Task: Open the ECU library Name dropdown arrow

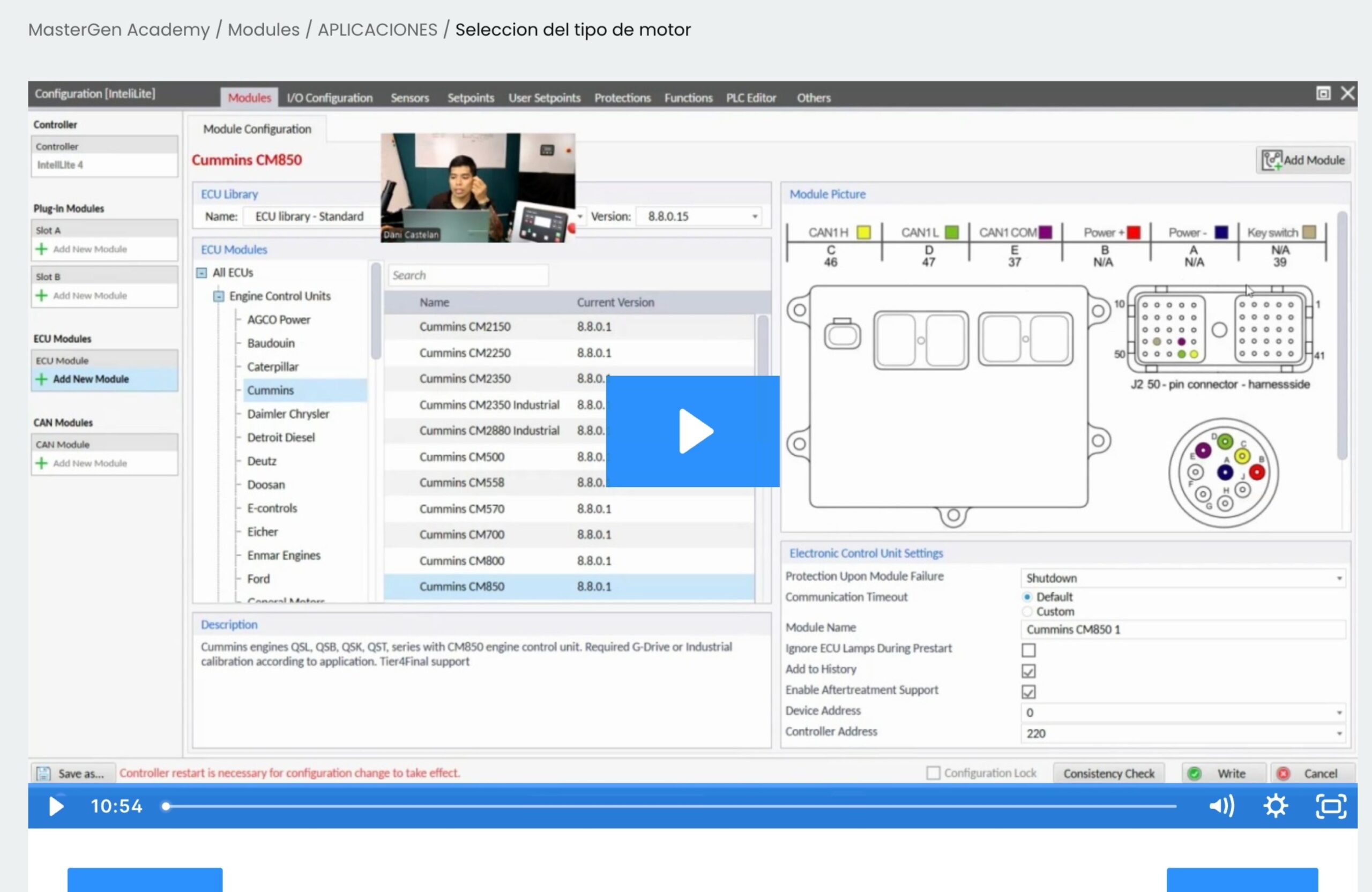Action: pos(580,216)
